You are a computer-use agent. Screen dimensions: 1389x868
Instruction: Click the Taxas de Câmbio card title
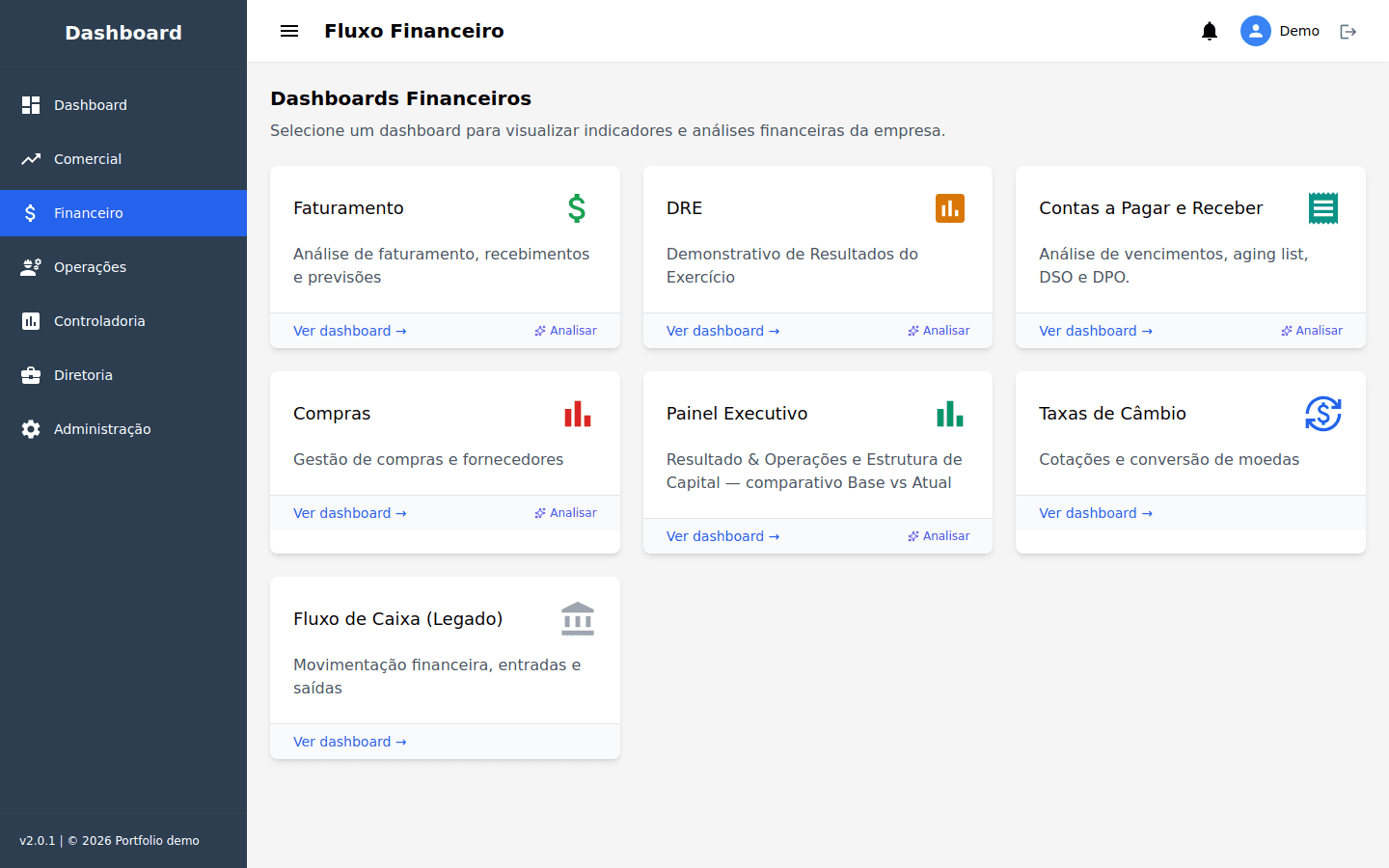pos(1112,414)
